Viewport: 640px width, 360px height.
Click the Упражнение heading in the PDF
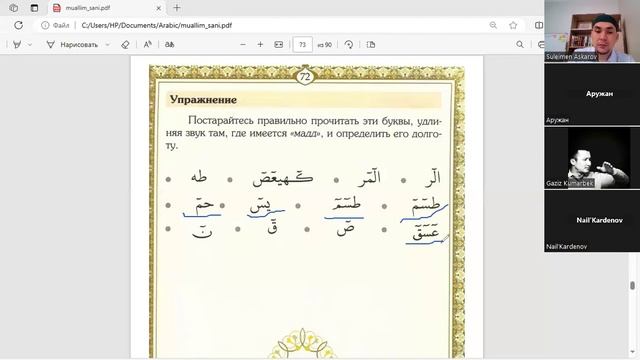pos(203,100)
